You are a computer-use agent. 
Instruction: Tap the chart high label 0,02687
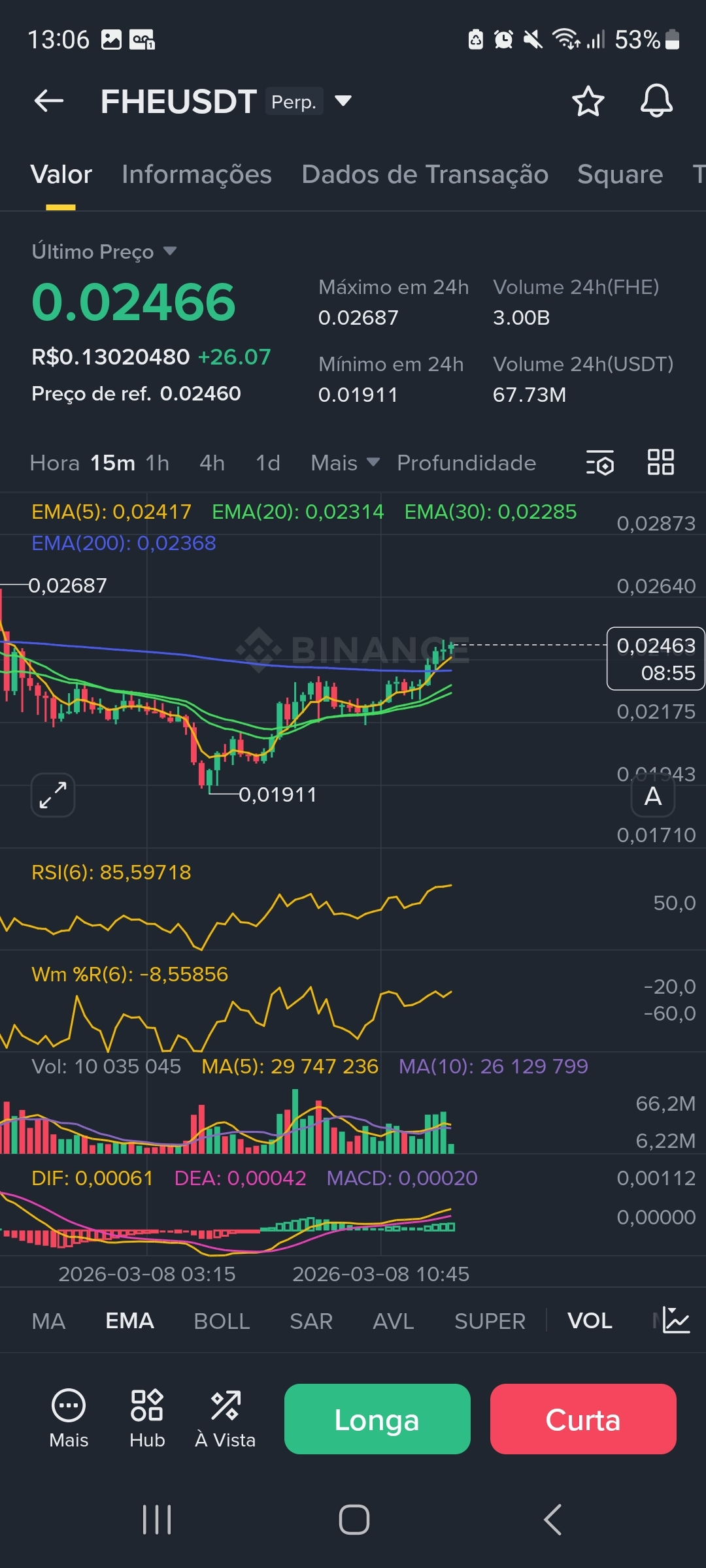(x=67, y=585)
